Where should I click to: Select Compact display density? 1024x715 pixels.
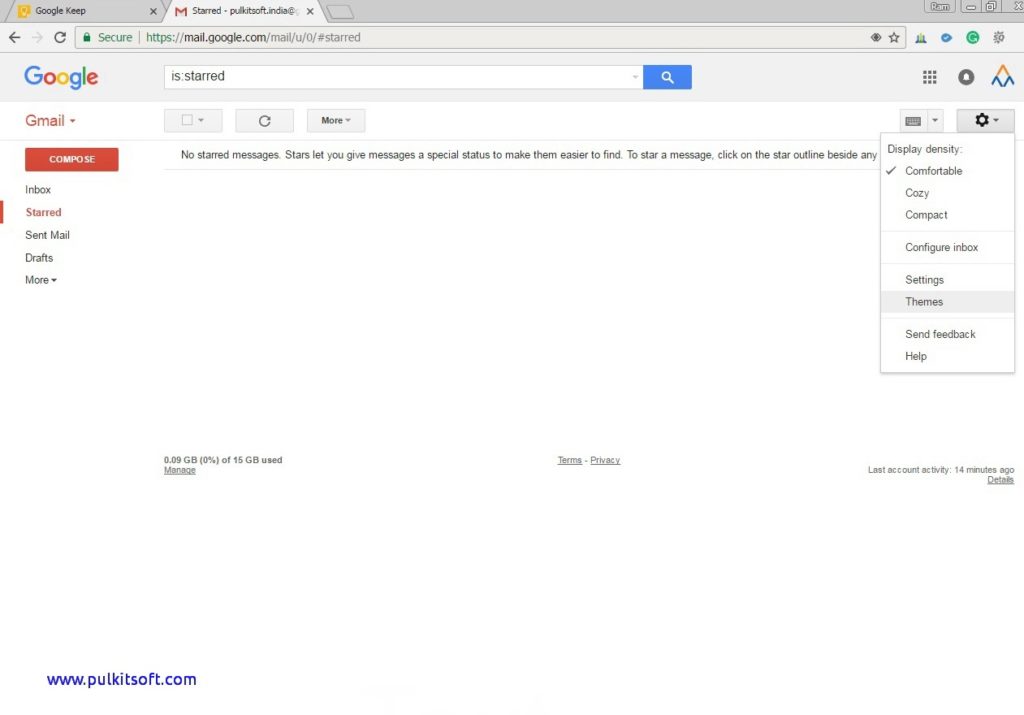pos(926,215)
